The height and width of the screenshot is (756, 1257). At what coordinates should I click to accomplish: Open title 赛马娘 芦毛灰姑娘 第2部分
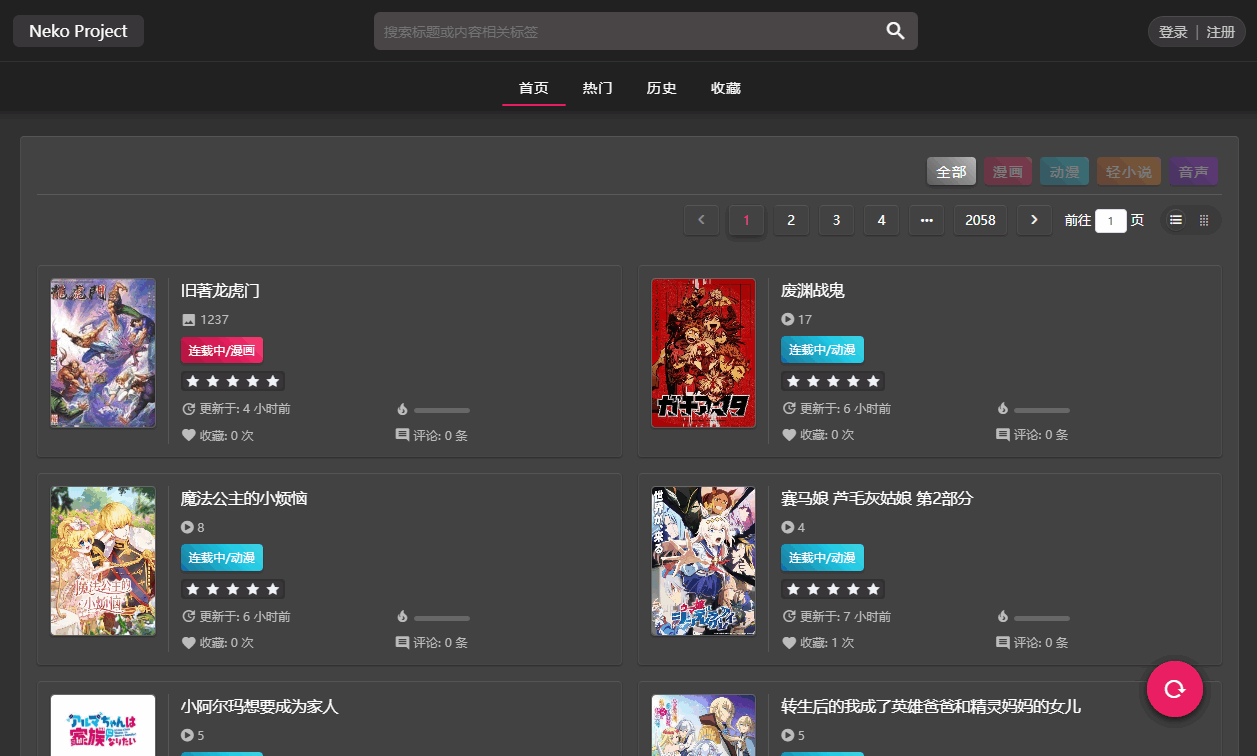[877, 498]
